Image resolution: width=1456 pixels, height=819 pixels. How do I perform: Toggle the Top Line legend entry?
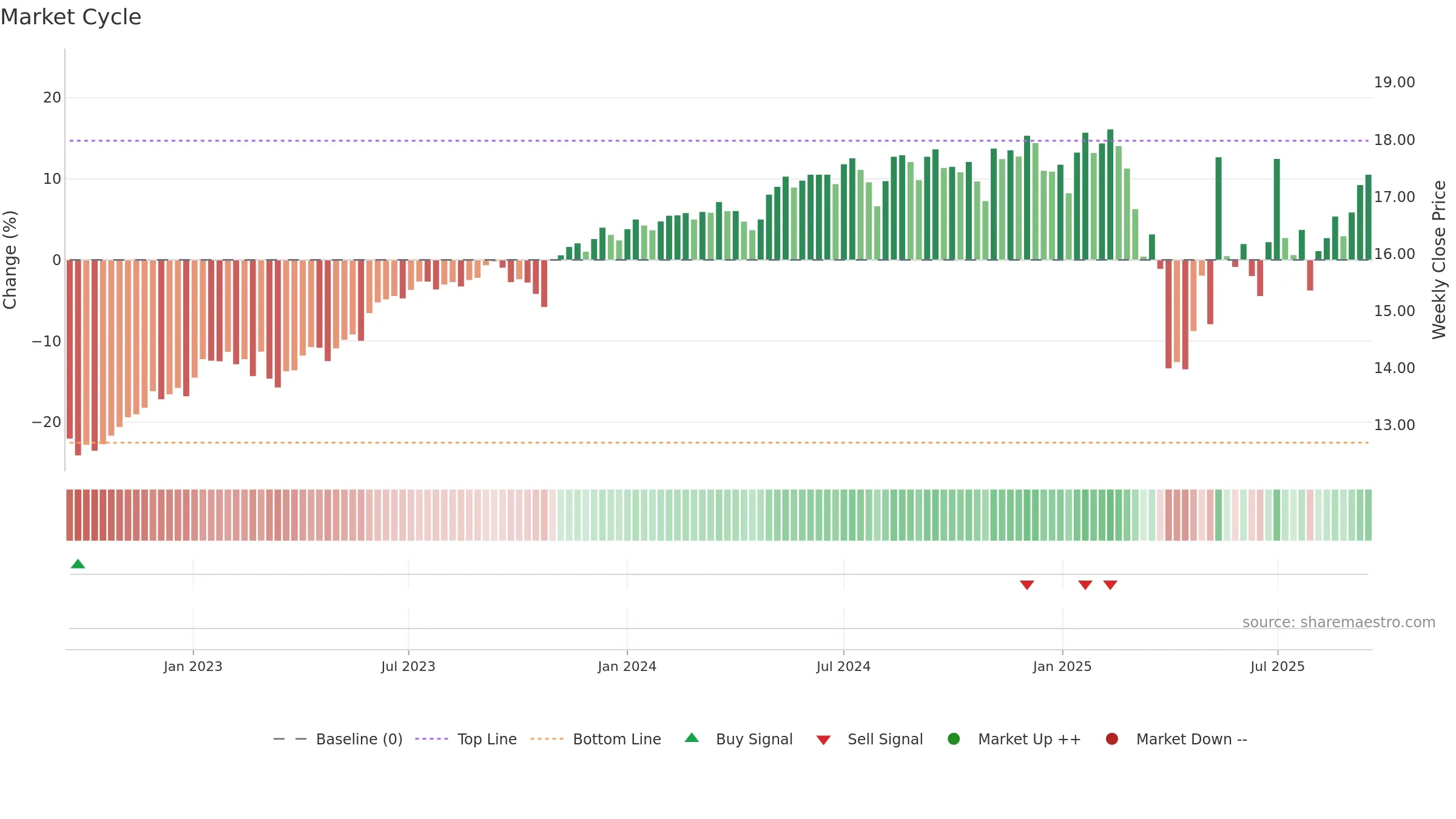pos(466,739)
